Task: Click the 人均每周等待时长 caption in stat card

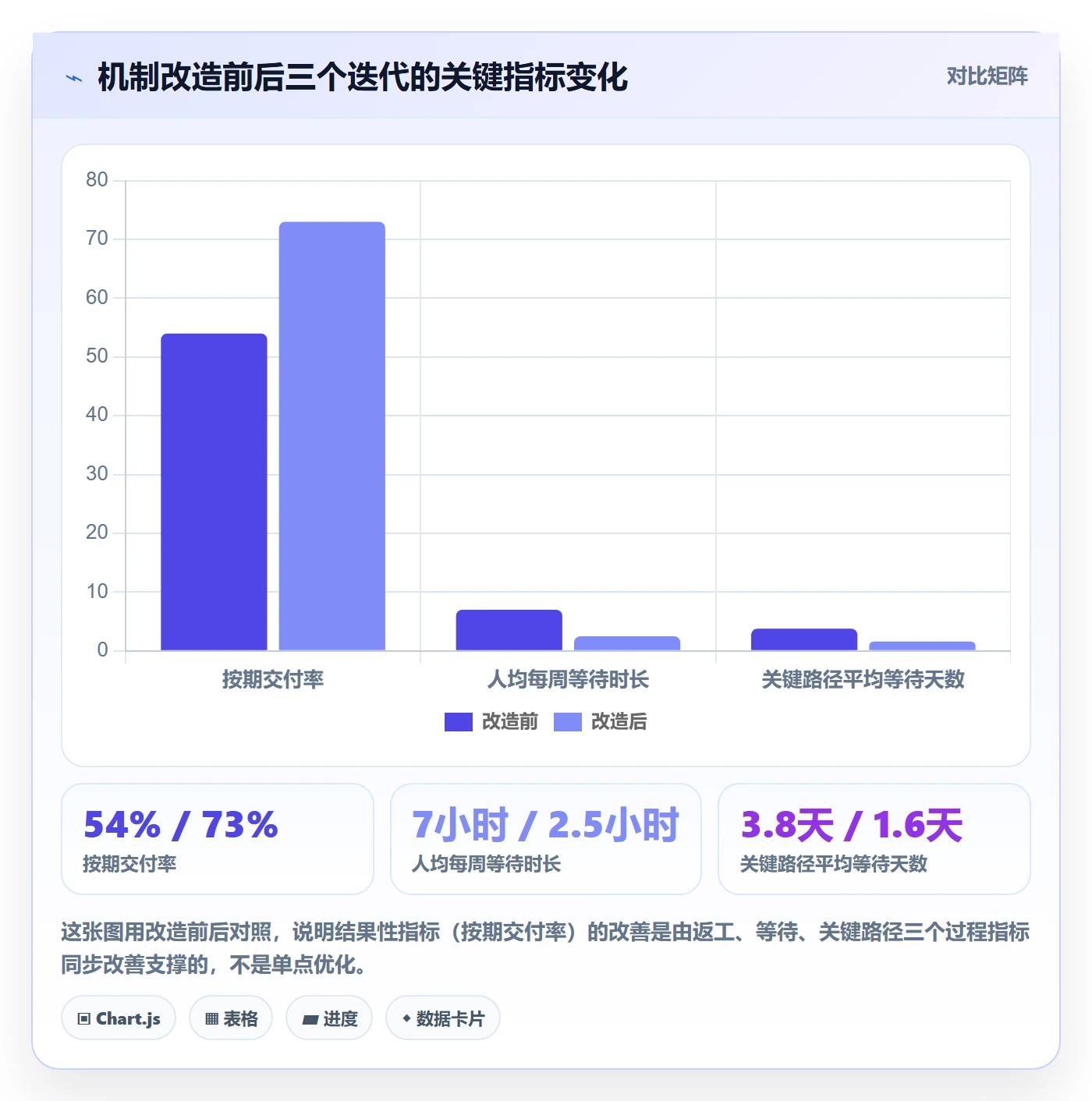Action: (486, 864)
